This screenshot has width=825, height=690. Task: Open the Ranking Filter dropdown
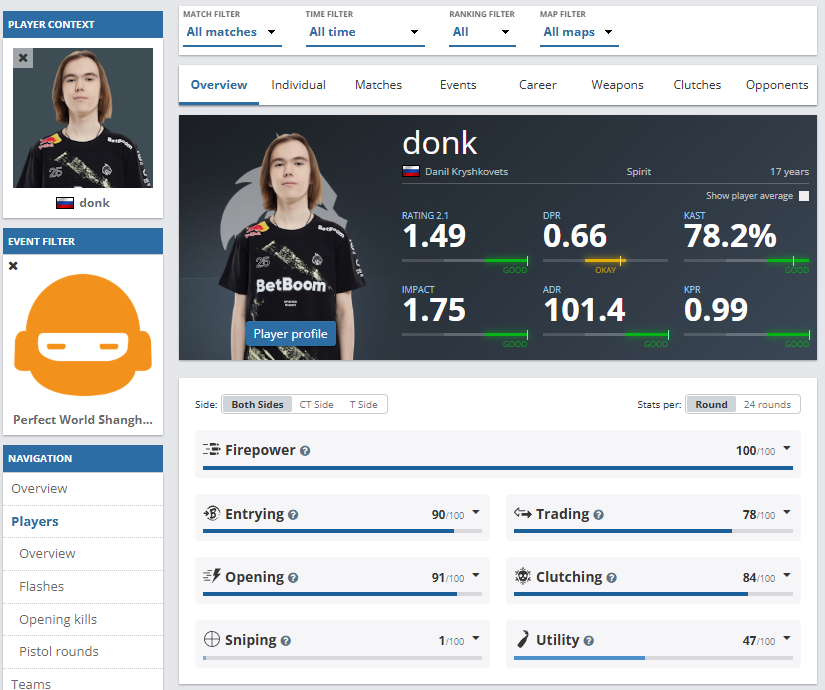[x=482, y=32]
